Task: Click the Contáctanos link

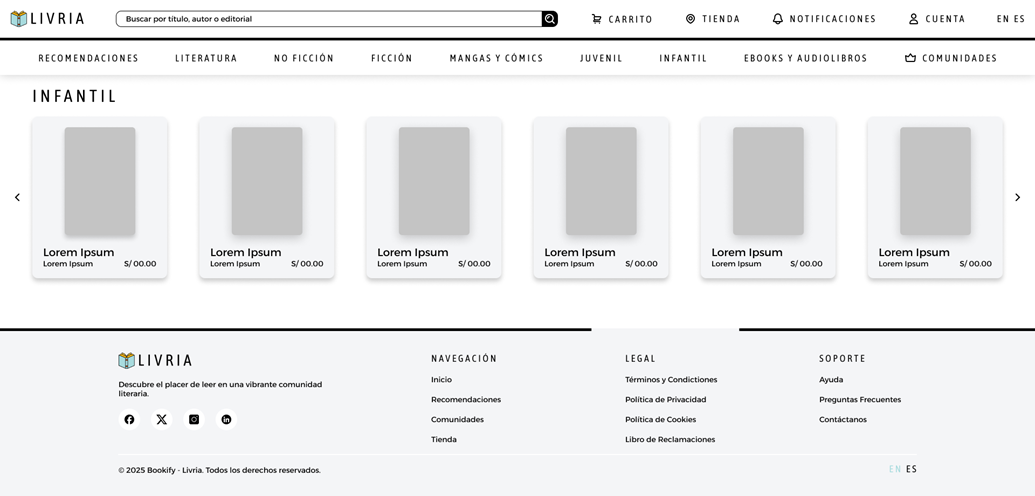Action: click(843, 419)
